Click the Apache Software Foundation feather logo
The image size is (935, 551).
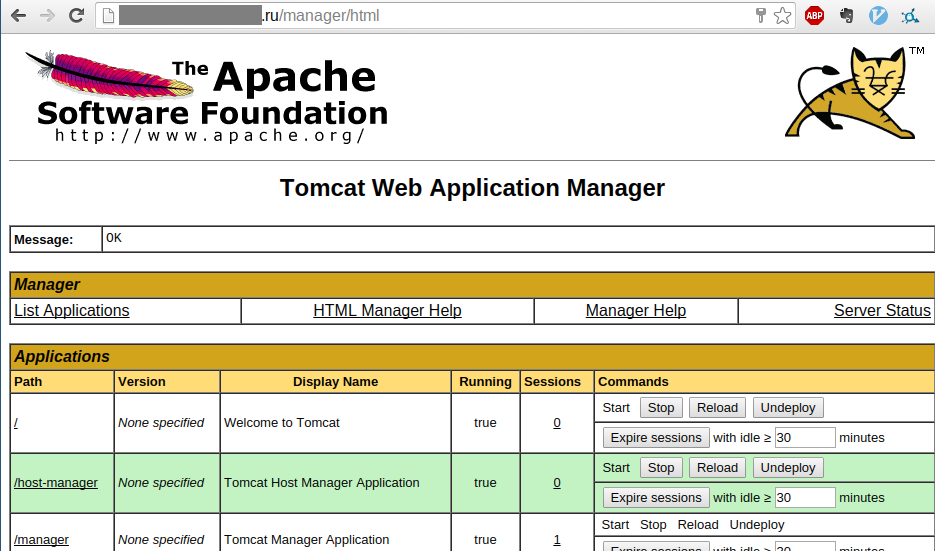point(206,97)
